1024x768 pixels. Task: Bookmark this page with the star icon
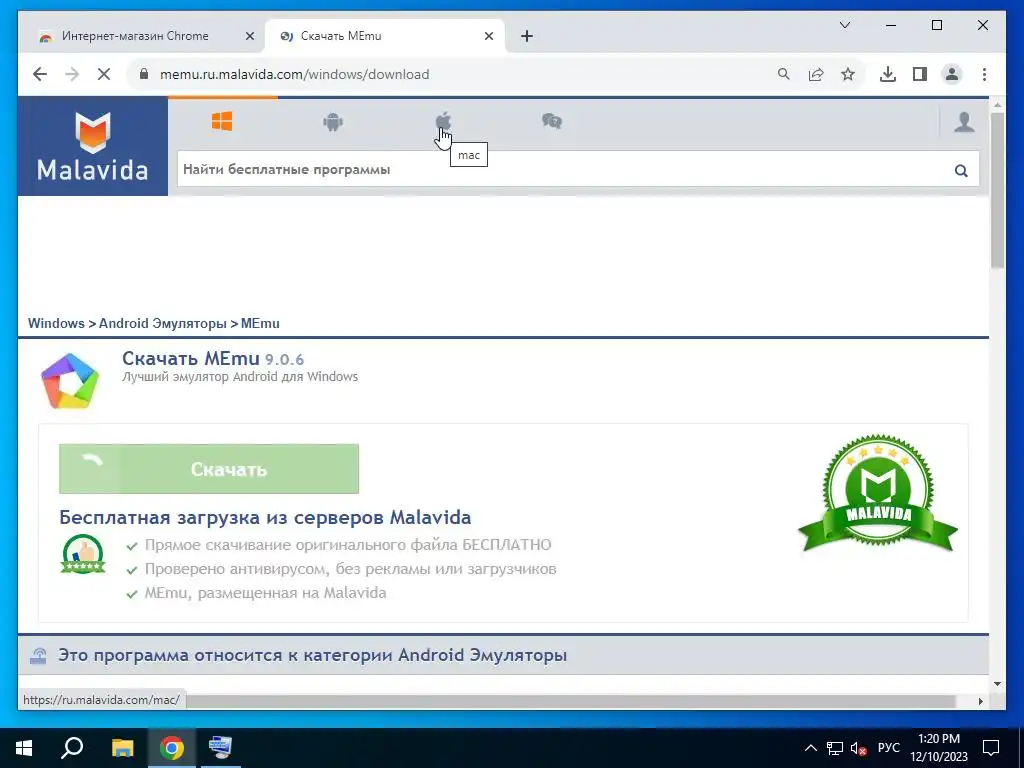pos(848,74)
